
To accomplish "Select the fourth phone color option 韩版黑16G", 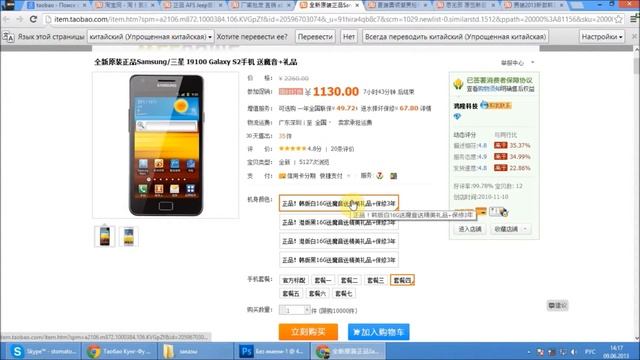I will tap(339, 260).
